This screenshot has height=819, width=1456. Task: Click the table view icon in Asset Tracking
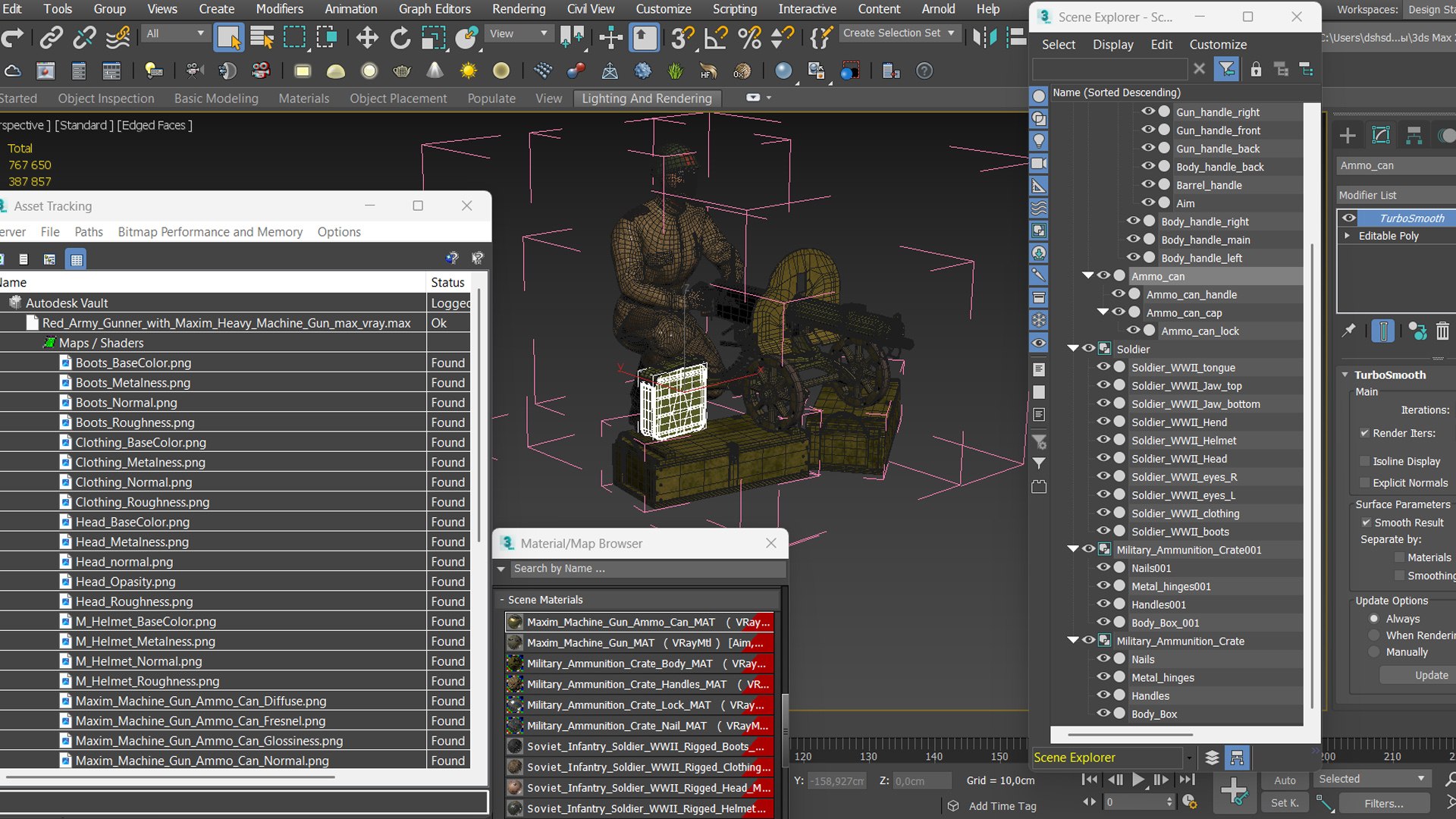77,259
